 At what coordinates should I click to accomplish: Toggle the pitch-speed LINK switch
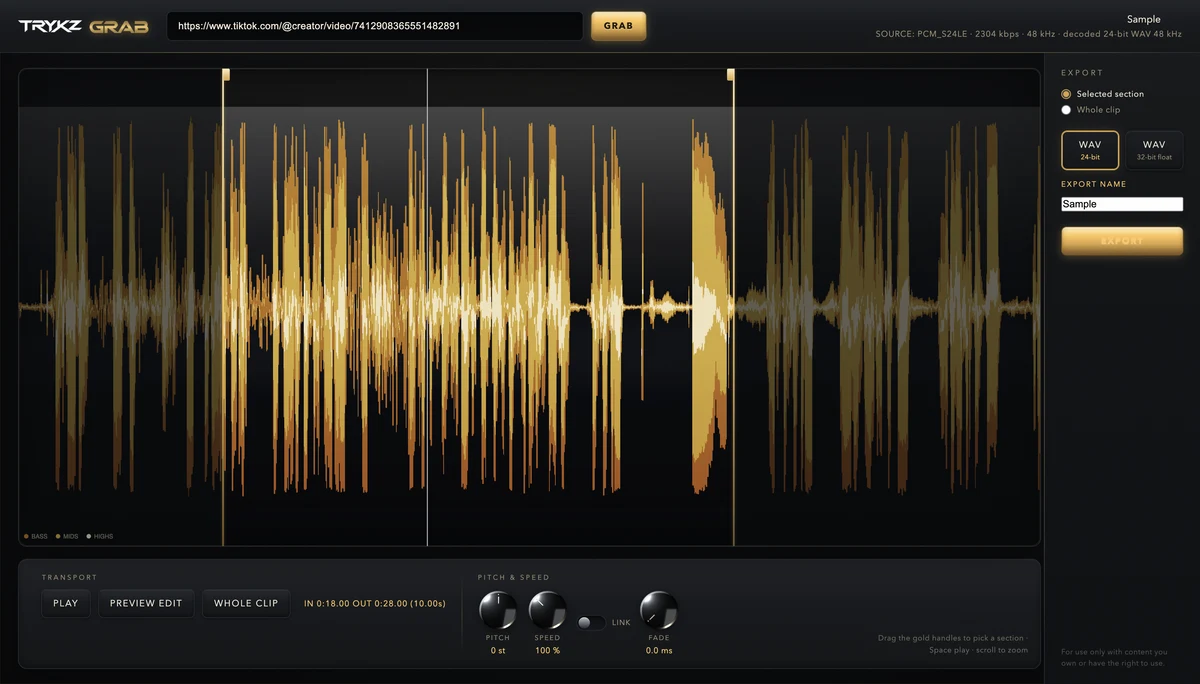[x=591, y=623]
